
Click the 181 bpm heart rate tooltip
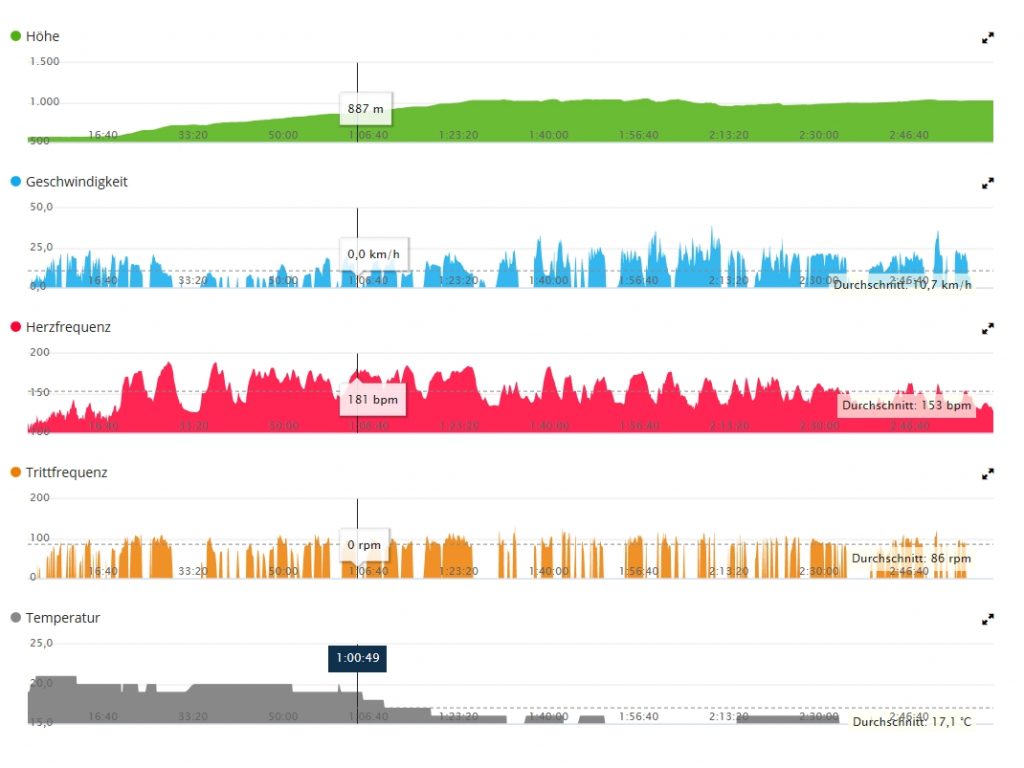pyautogui.click(x=372, y=400)
